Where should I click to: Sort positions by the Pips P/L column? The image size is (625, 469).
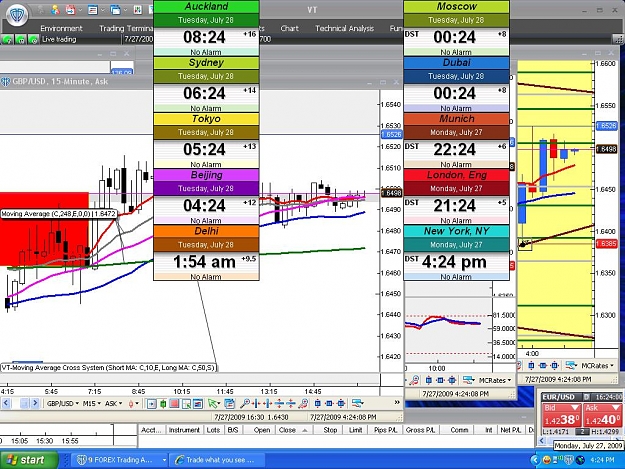(x=385, y=430)
